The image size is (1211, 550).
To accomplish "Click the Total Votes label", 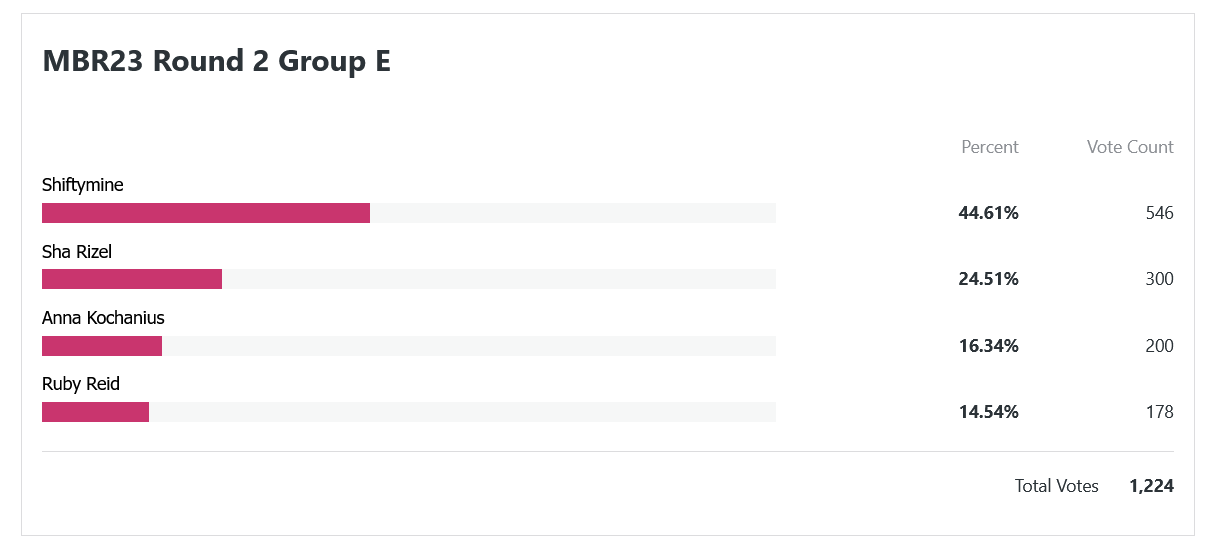I will point(1057,486).
